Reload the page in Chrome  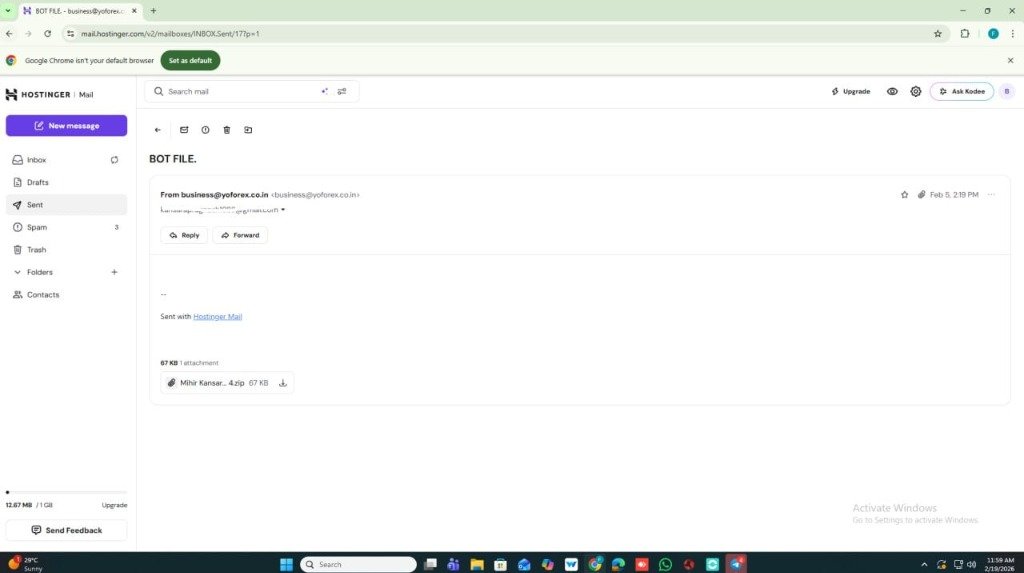pos(47,33)
